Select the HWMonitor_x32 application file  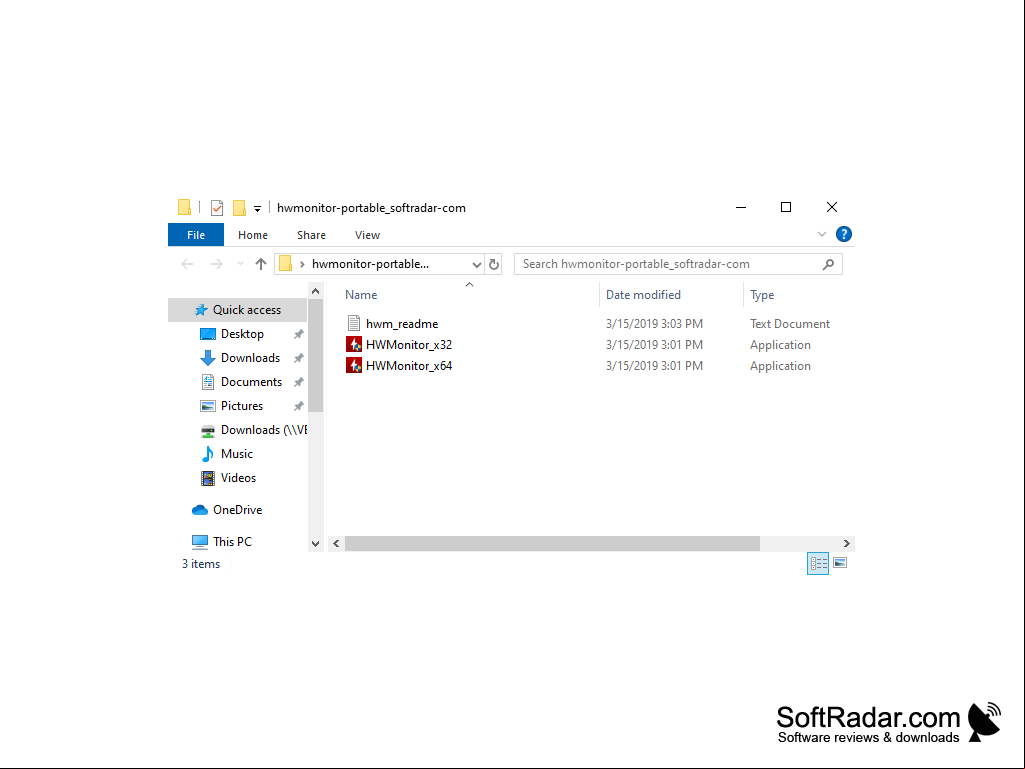pyautogui.click(x=409, y=345)
